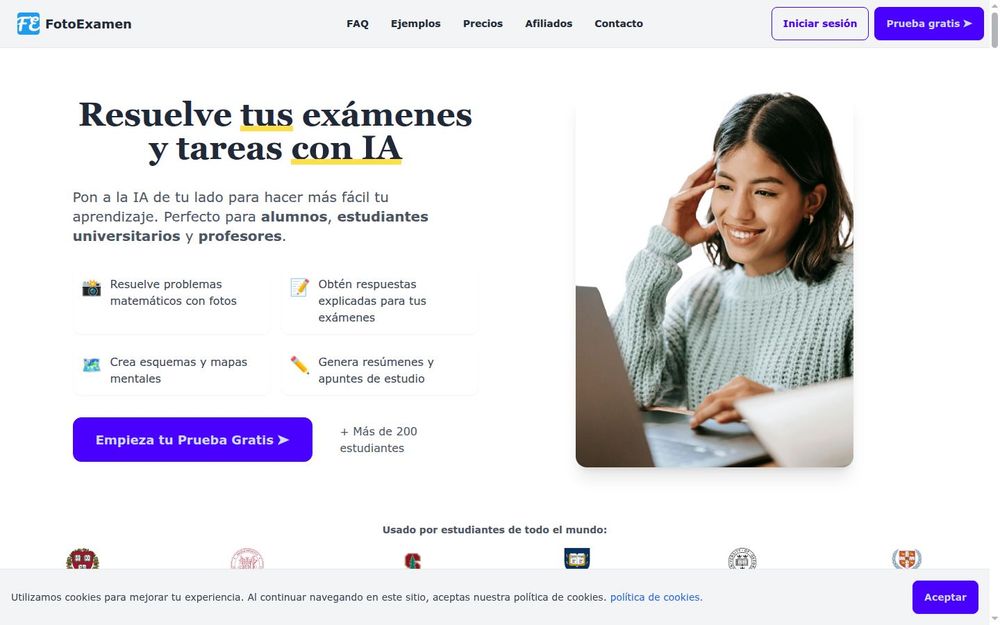Click the camera icon beside math problems
Image resolution: width=1000 pixels, height=625 pixels.
(x=91, y=288)
